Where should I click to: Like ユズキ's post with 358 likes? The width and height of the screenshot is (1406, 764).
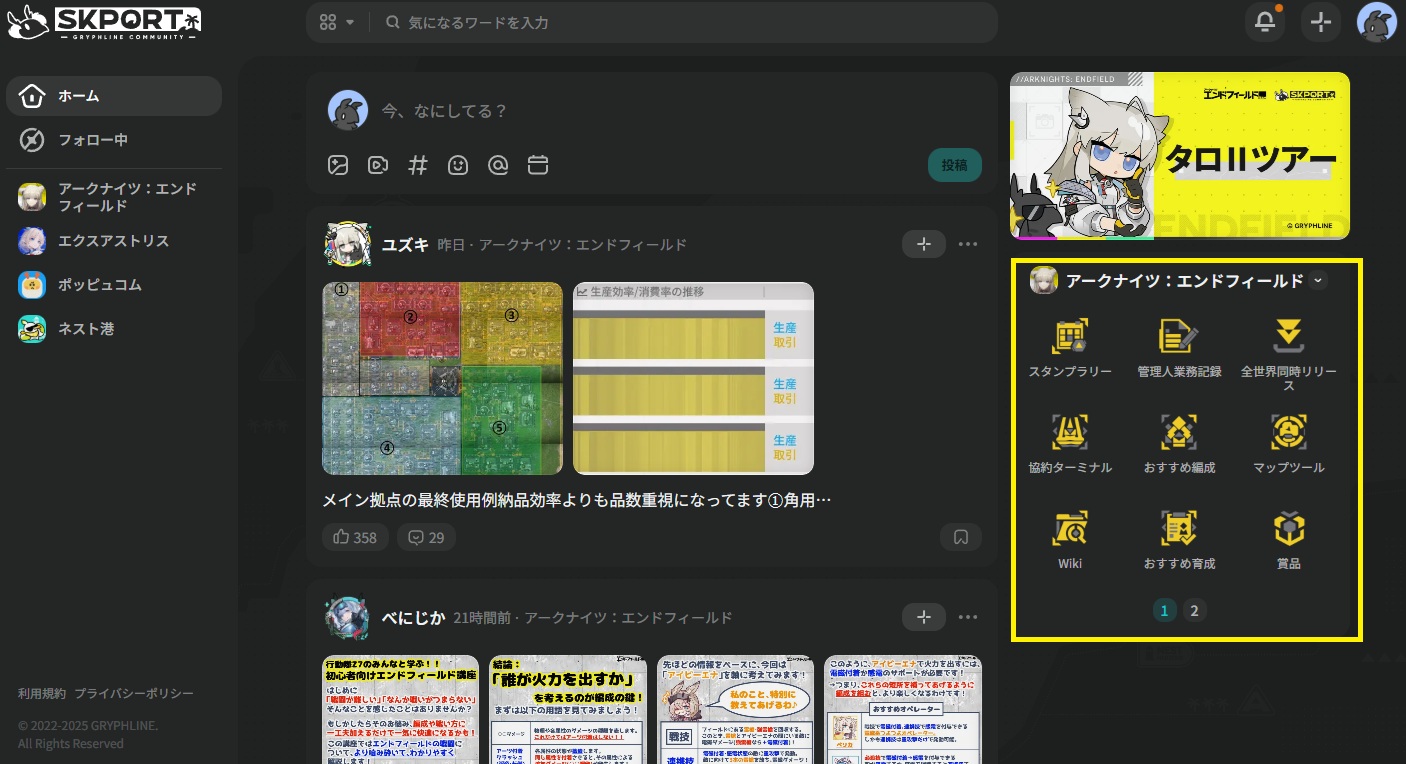[355, 537]
